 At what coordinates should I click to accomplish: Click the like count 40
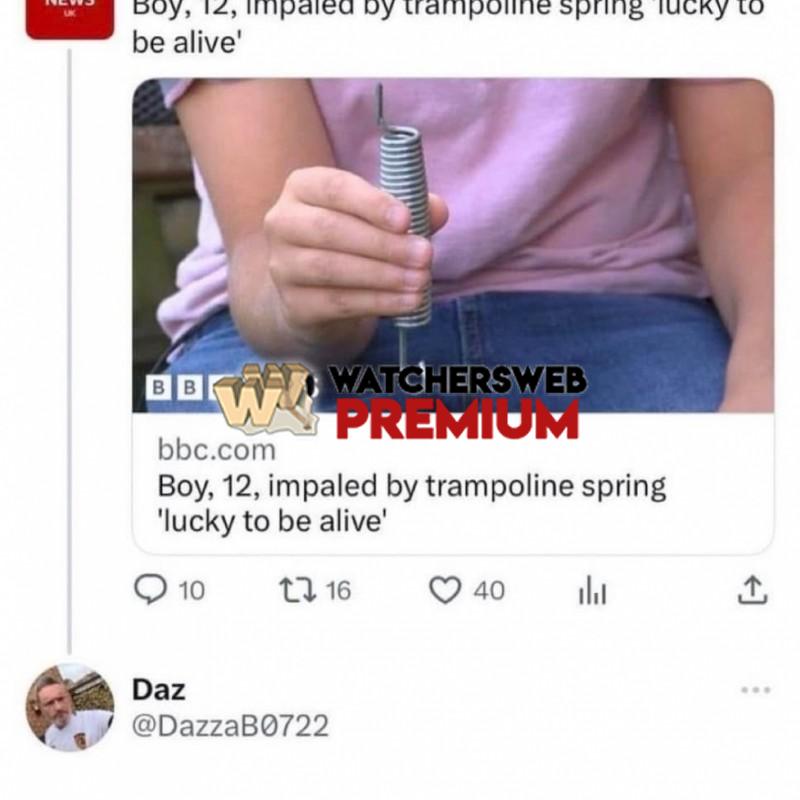(489, 590)
